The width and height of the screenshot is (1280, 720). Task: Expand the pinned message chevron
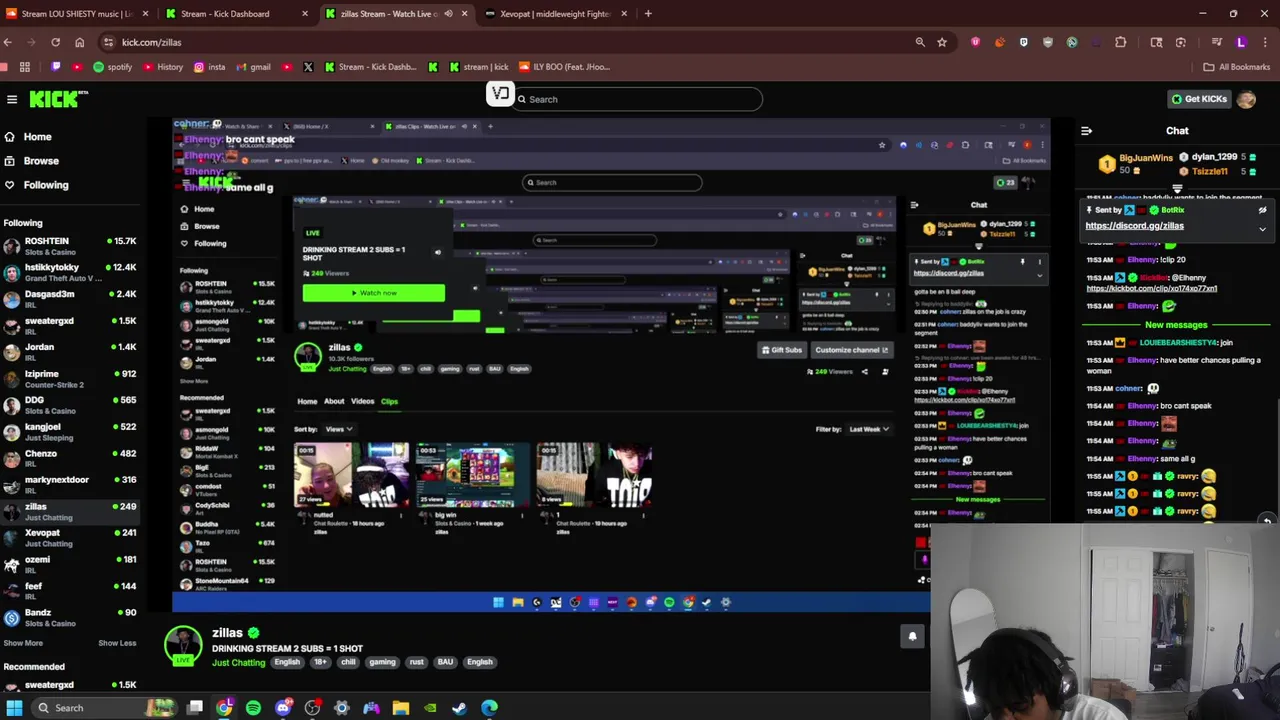1262,230
